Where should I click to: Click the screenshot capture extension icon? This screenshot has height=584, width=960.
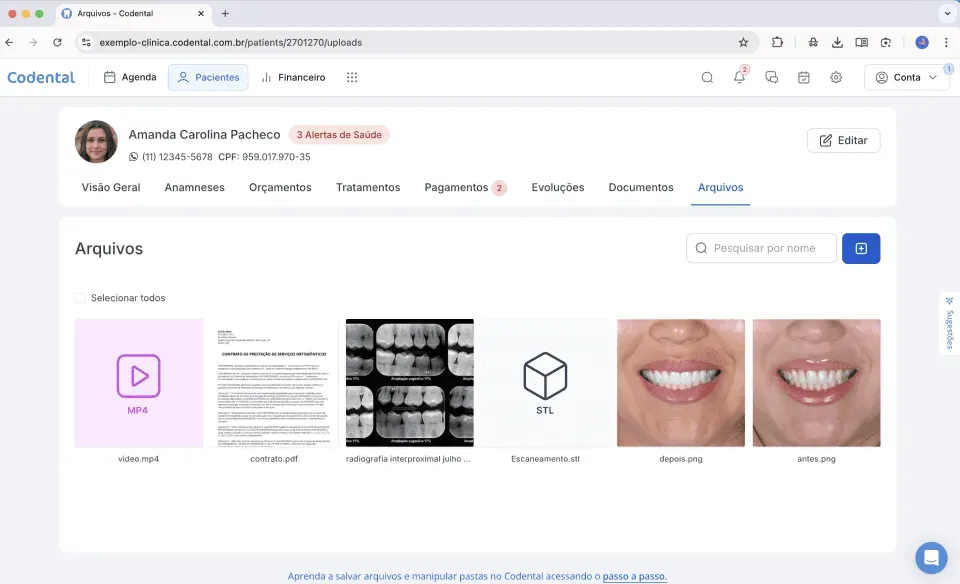(886, 42)
